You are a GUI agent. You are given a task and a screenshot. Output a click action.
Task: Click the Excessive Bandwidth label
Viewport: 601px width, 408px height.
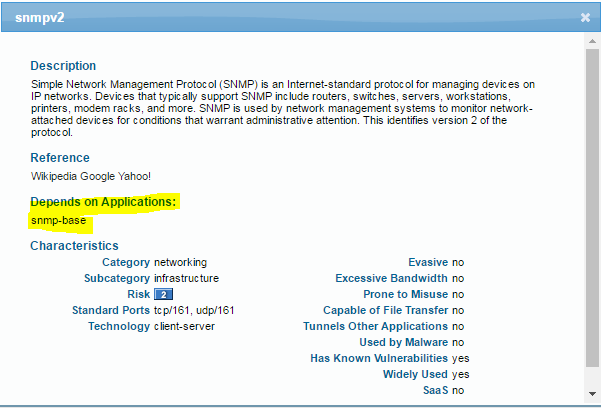[x=392, y=278]
